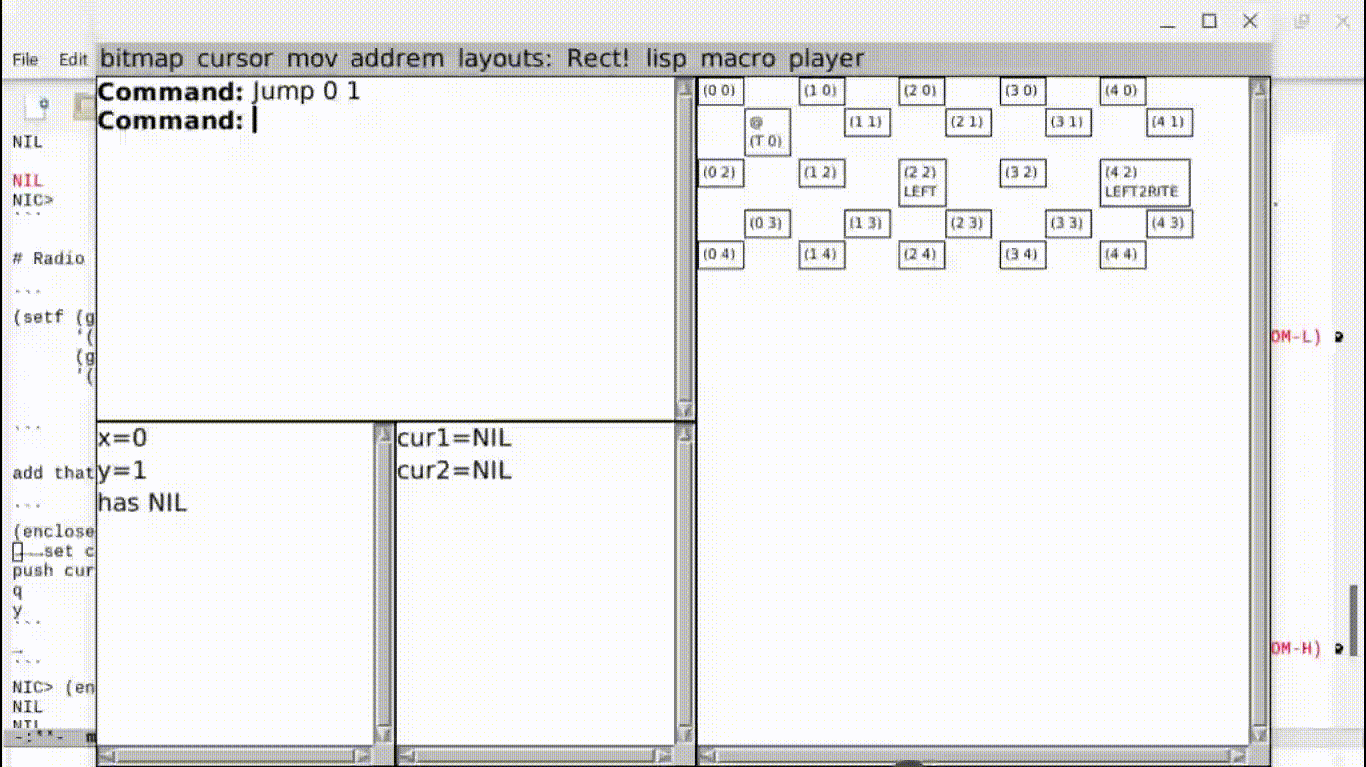Click the 'has NIL' text line

click(142, 502)
